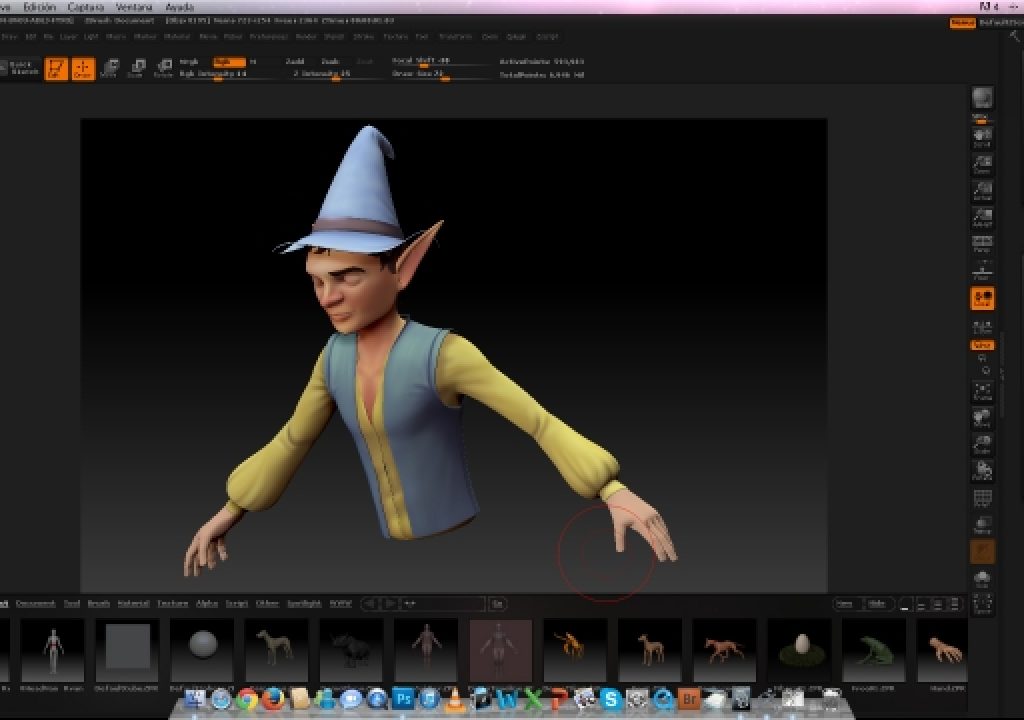Toggle the highlighted Rgb mode button
This screenshot has height=720, width=1024.
pyautogui.click(x=229, y=62)
